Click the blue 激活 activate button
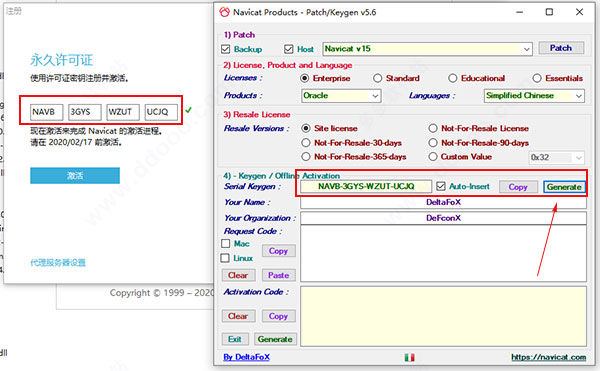The width and height of the screenshot is (600, 371). pos(75,176)
